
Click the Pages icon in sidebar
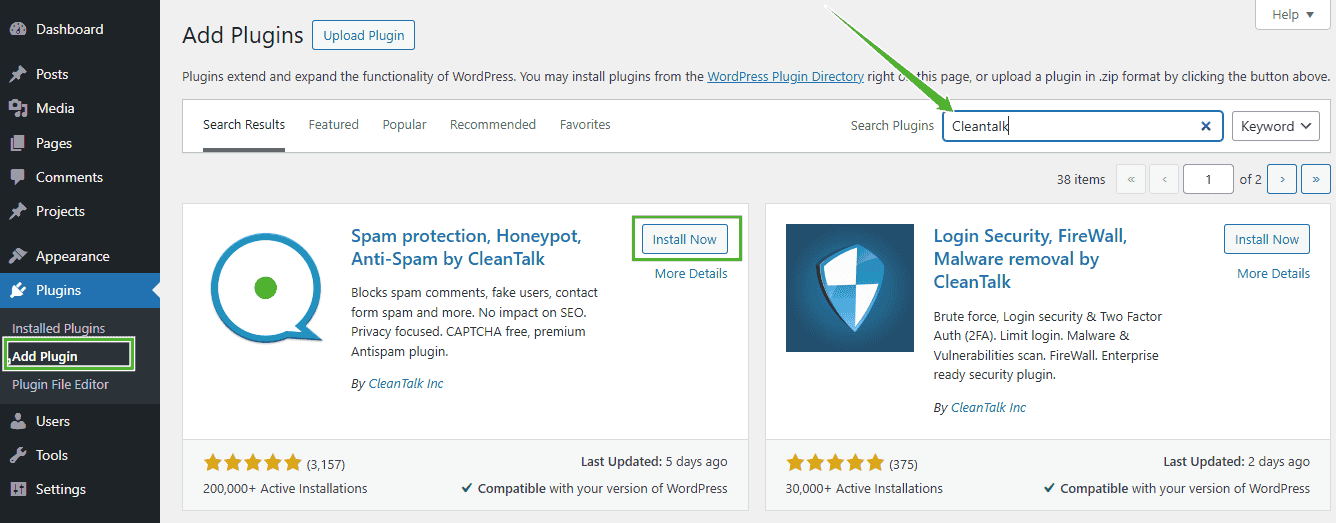(17, 143)
